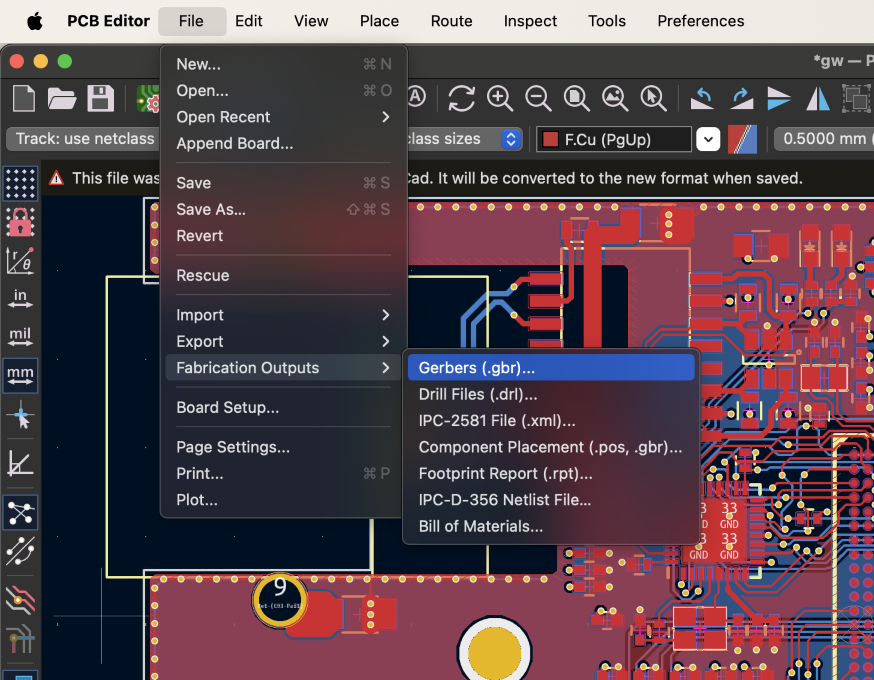The height and width of the screenshot is (680, 874).
Task: Choose Save As... menu item
Action: [x=283, y=210]
